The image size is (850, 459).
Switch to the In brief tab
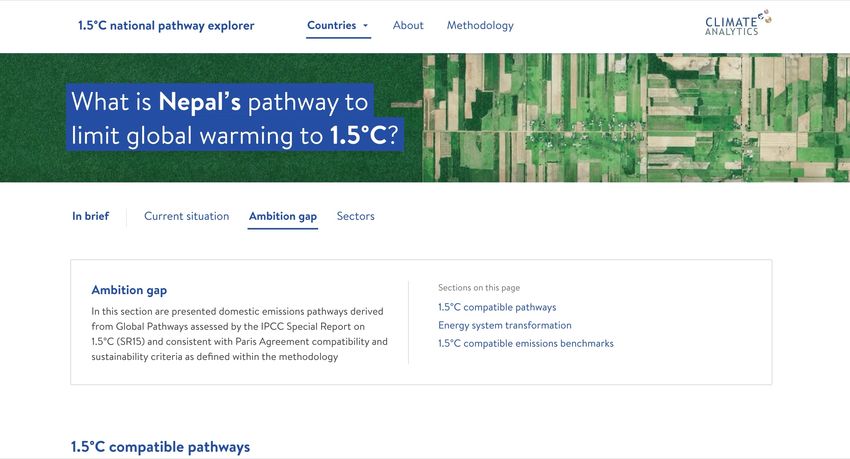(91, 216)
